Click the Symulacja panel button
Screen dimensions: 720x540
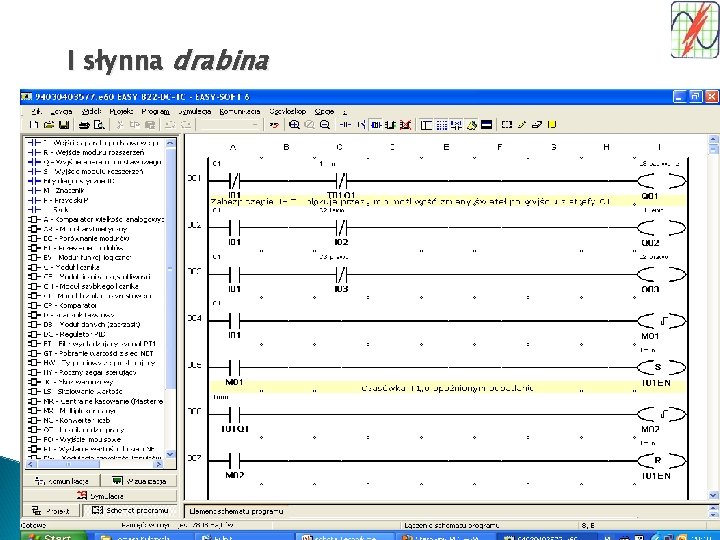tap(100, 495)
